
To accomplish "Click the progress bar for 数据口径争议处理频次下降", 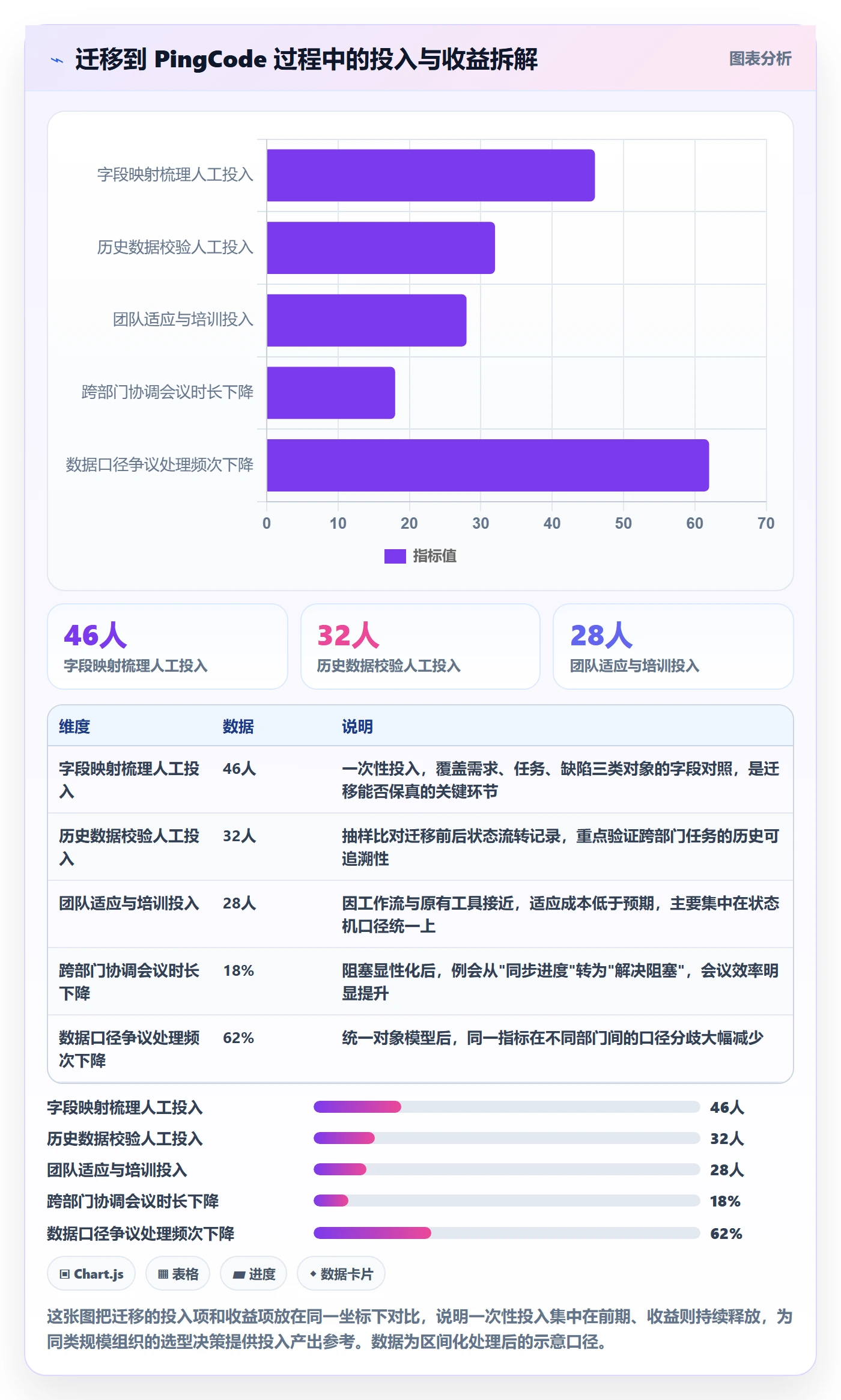I will tap(507, 1233).
